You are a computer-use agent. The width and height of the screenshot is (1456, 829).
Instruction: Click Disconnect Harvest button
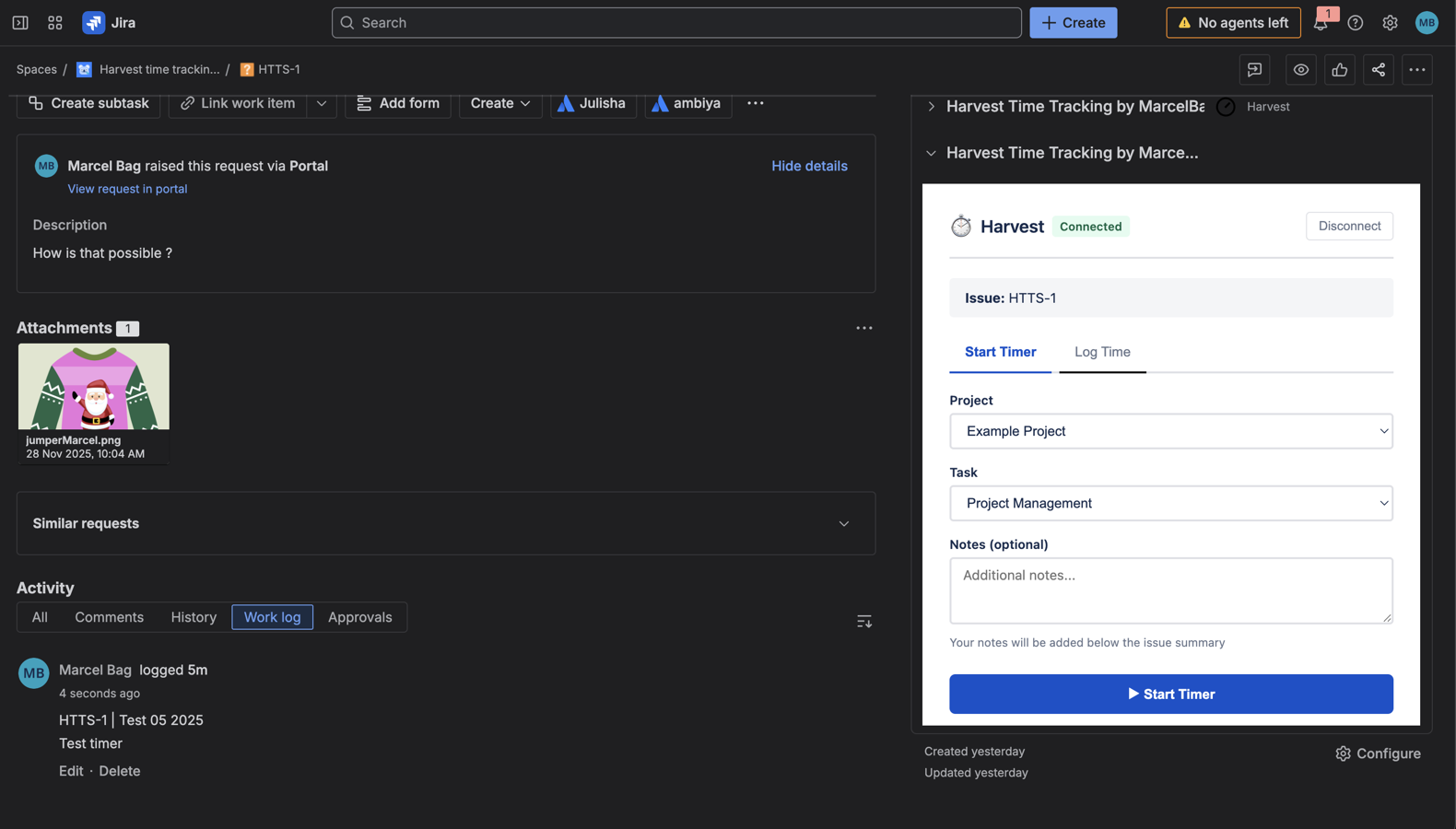point(1349,227)
